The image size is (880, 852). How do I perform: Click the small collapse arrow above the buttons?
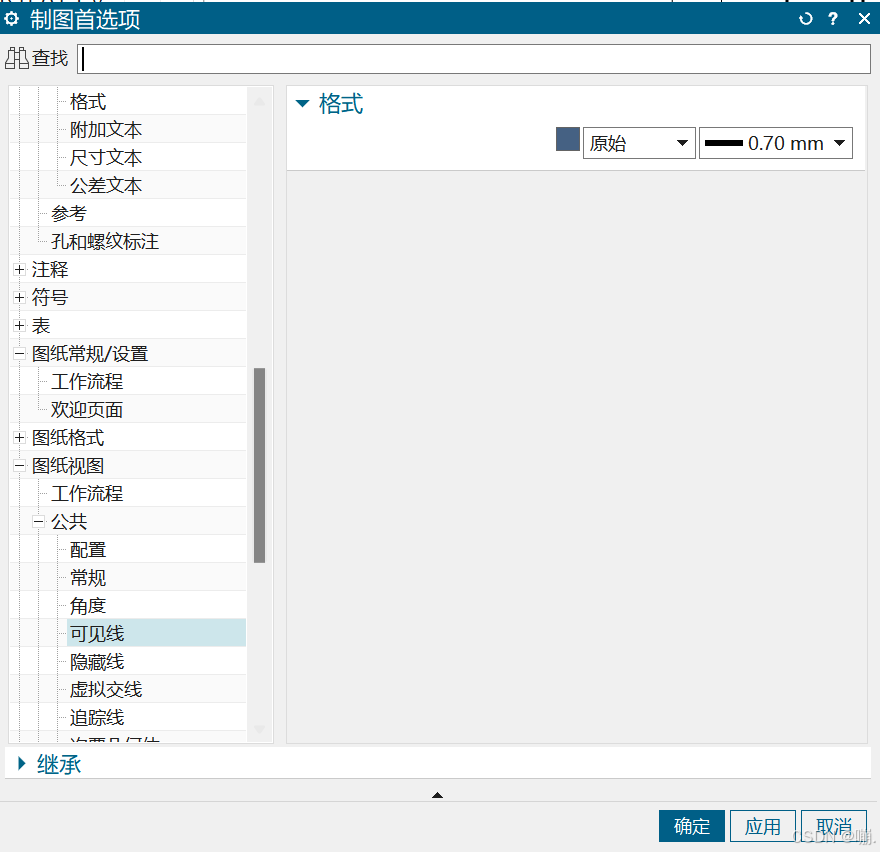coord(438,795)
